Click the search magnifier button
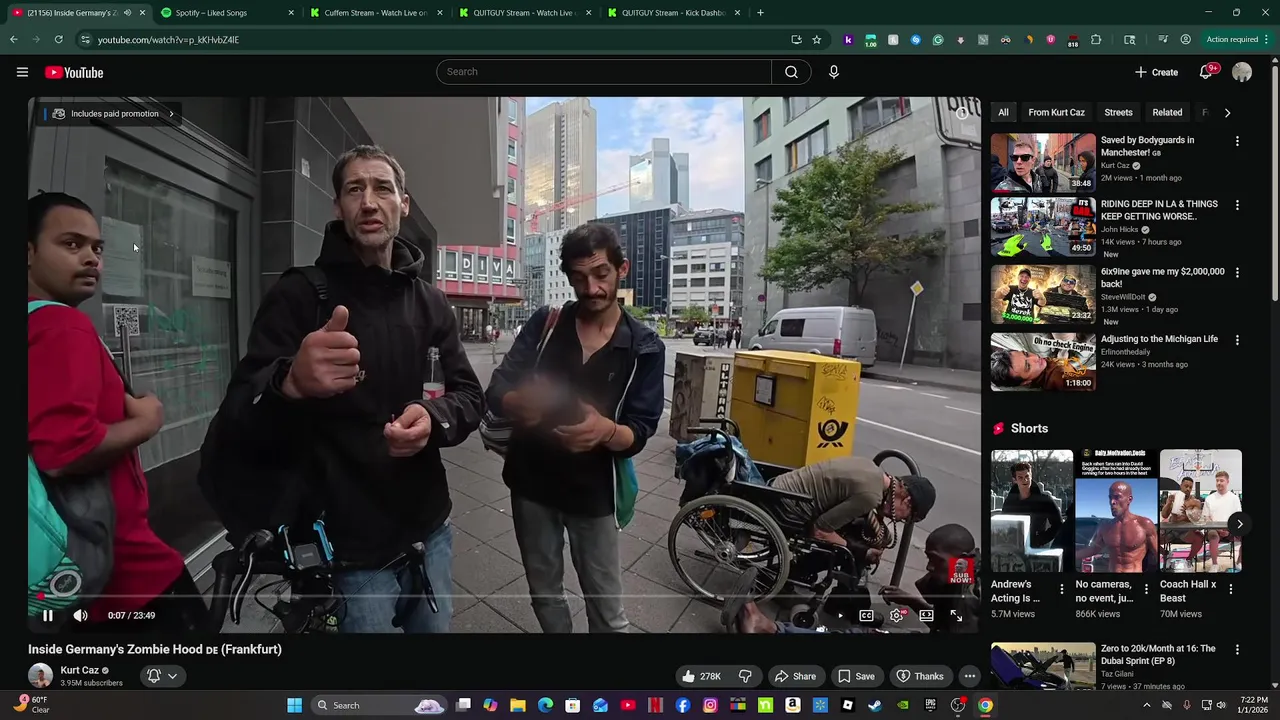The width and height of the screenshot is (1280, 720). pos(791,72)
